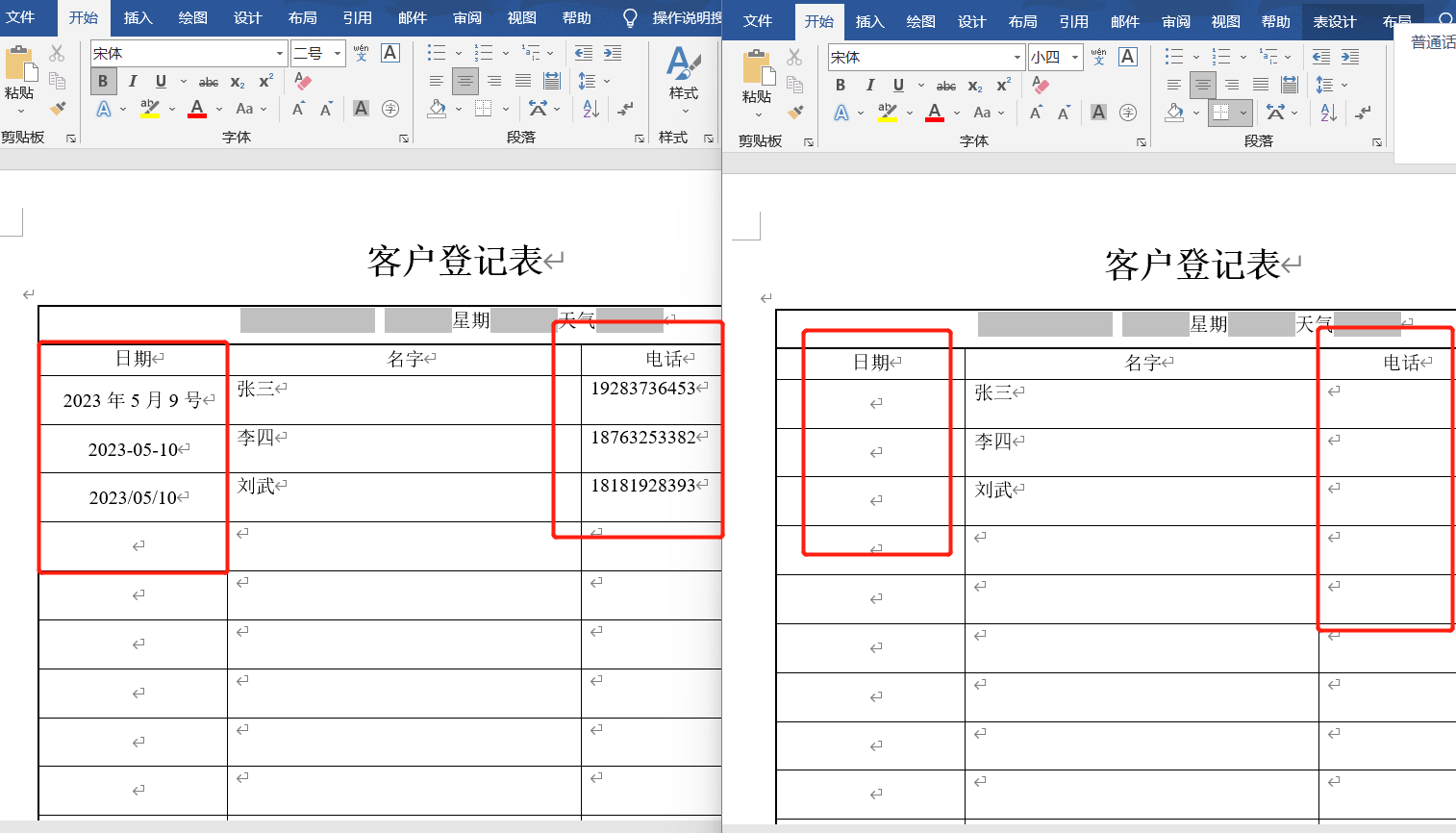The width and height of the screenshot is (1456, 833).
Task: Switch to the 插入 ribbon tab
Action: tap(137, 17)
